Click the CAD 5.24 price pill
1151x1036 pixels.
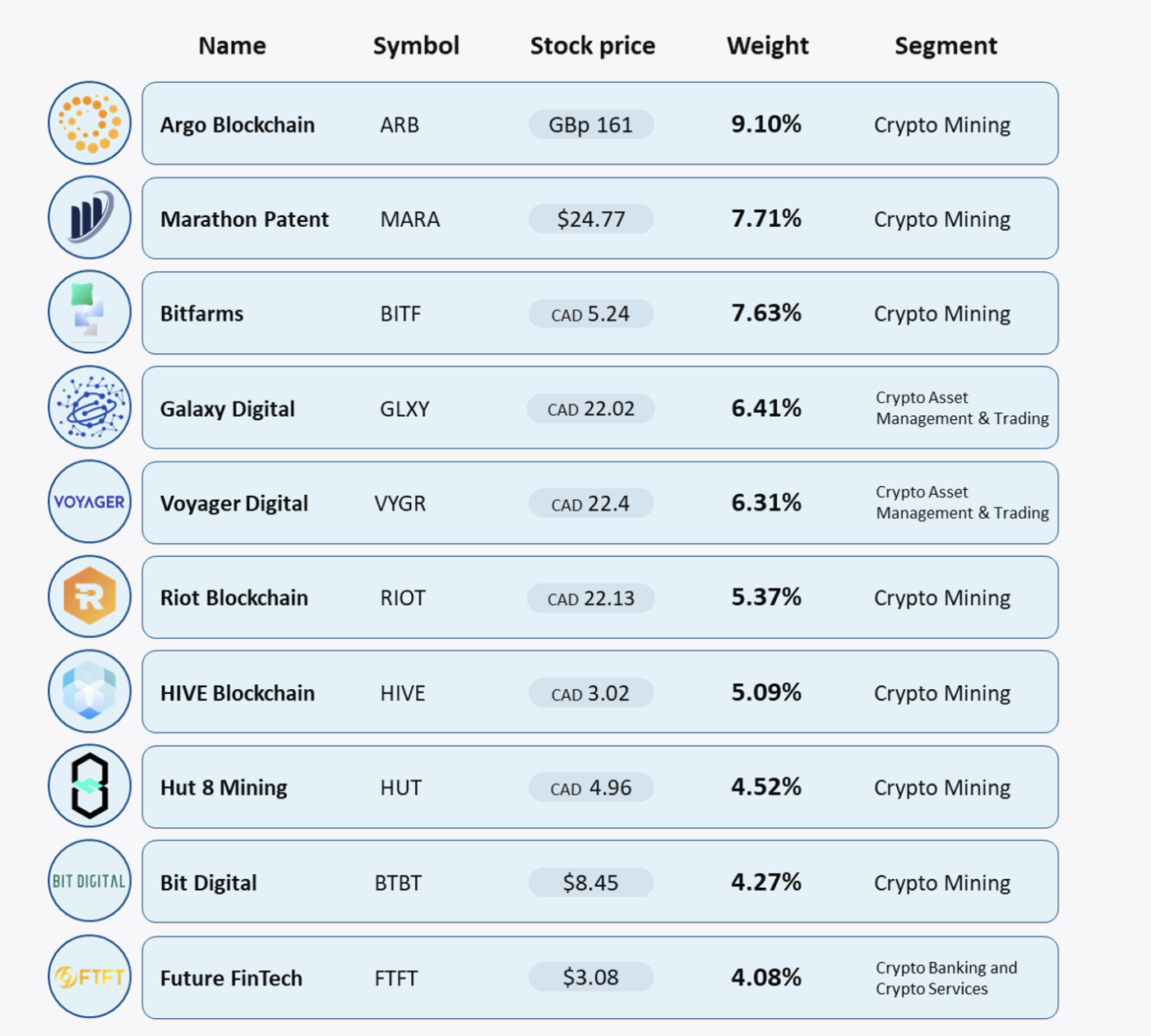tap(591, 314)
